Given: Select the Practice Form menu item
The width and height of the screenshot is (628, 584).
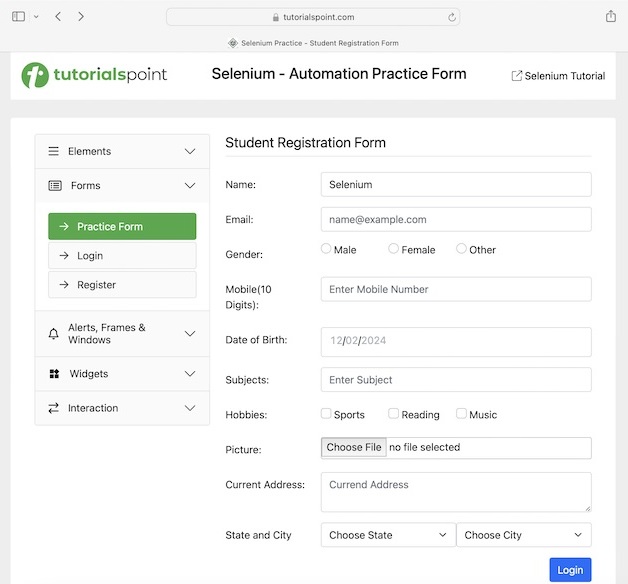Looking at the screenshot, I should coord(122,227).
